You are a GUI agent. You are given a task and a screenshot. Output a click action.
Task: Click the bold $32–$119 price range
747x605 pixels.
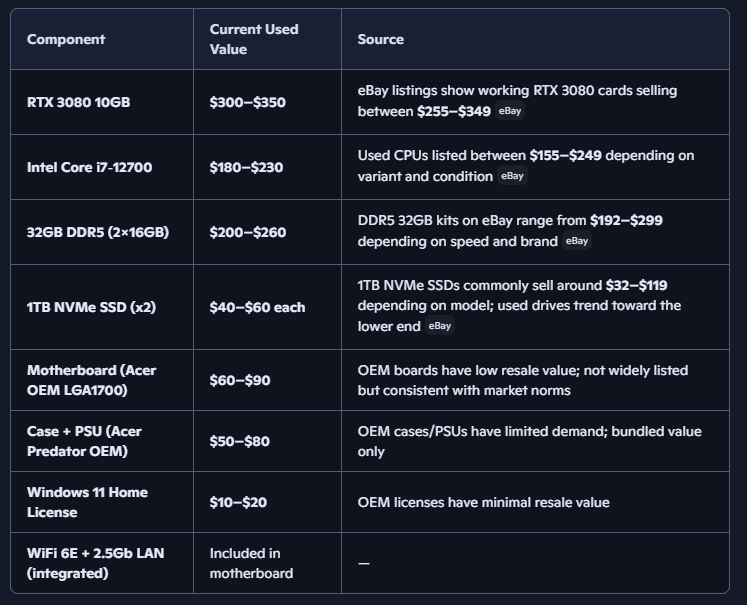(x=636, y=285)
